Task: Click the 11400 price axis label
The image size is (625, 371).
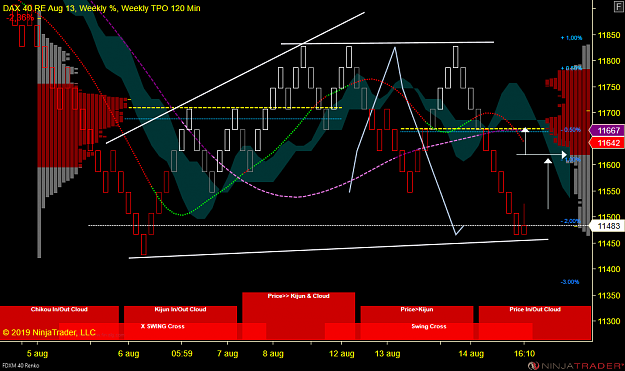Action: click(x=609, y=269)
